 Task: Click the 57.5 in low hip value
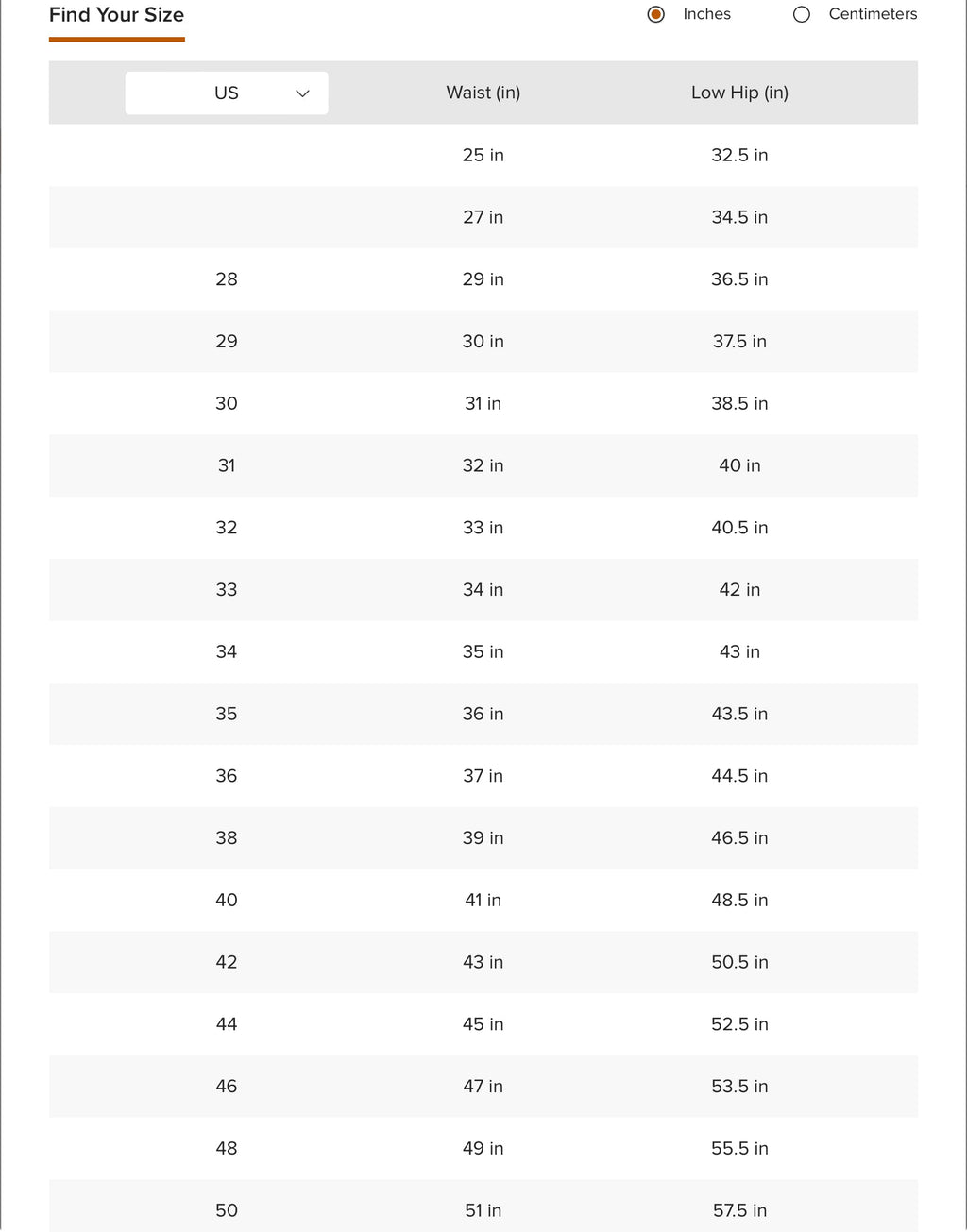click(739, 1210)
